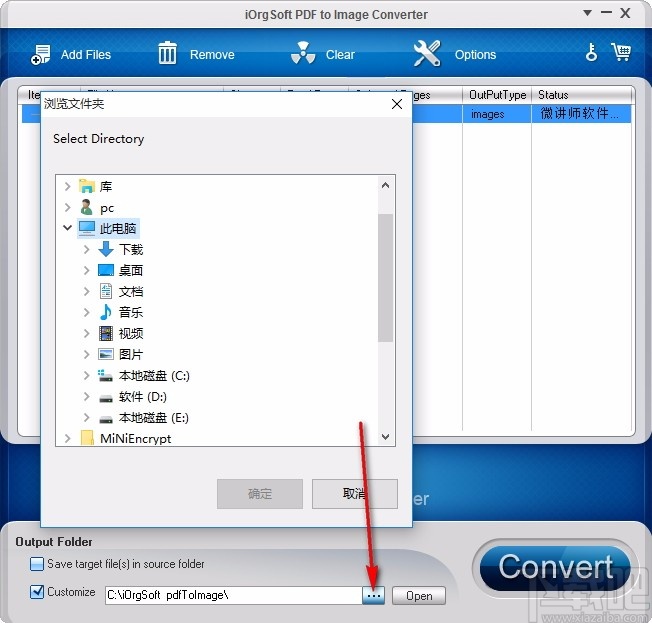
Task: Close the 浏览文件夹 dialog
Action: tap(397, 104)
